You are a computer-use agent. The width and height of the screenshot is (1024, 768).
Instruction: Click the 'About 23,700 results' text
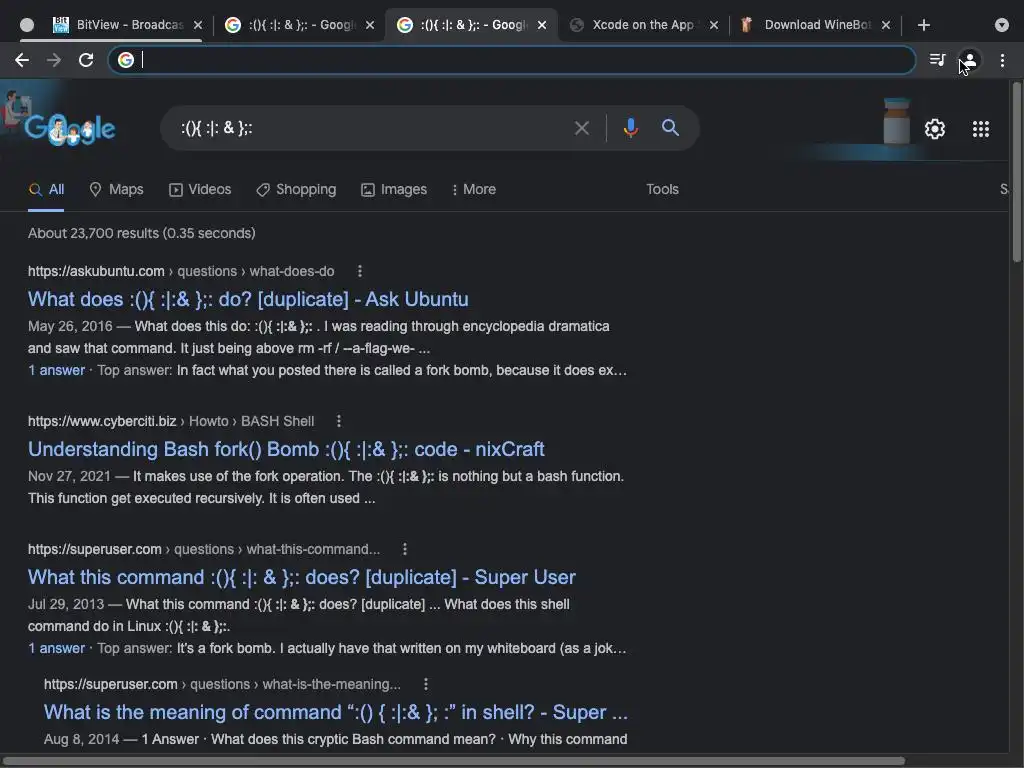point(142,233)
